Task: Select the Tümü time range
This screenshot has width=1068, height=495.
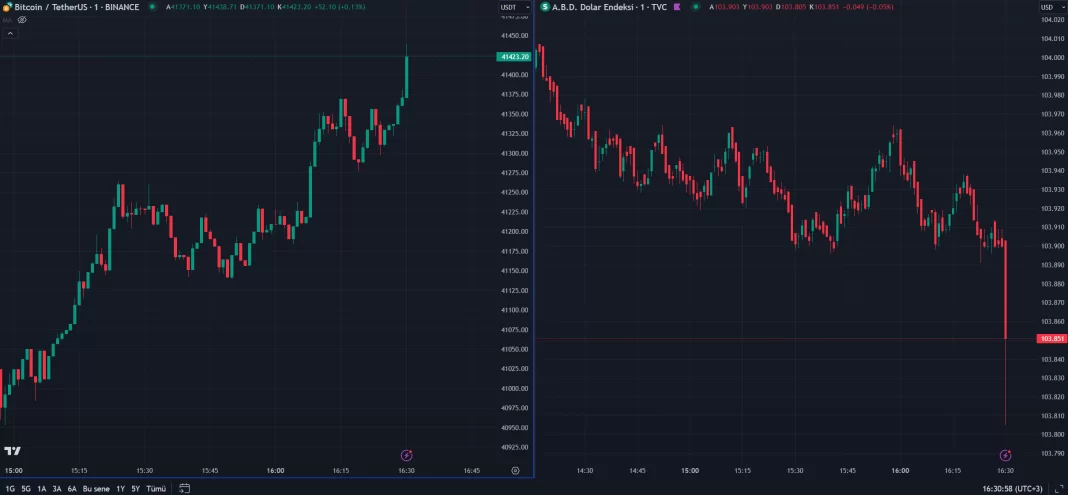Action: point(156,489)
